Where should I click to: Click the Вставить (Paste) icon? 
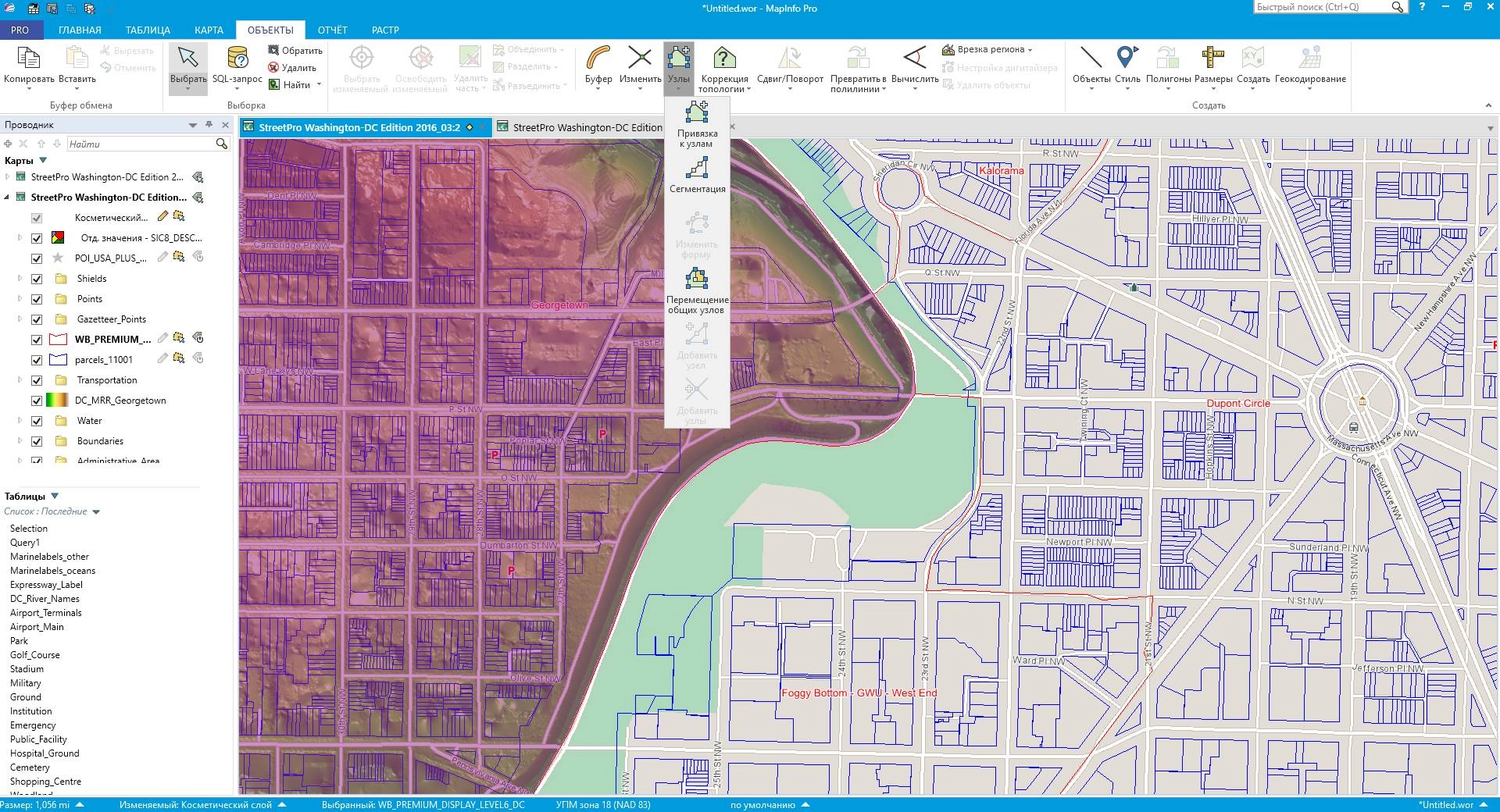[77, 59]
